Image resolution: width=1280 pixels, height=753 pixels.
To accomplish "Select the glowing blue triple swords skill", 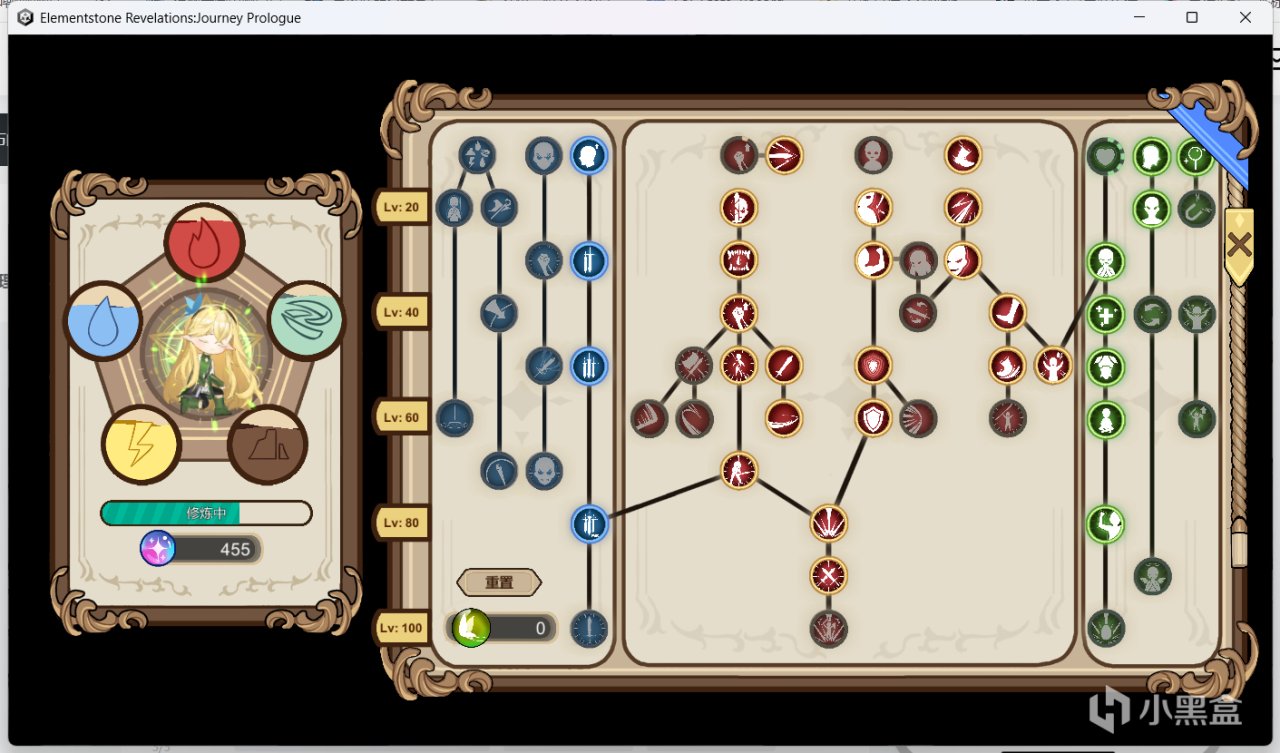I will pos(589,366).
